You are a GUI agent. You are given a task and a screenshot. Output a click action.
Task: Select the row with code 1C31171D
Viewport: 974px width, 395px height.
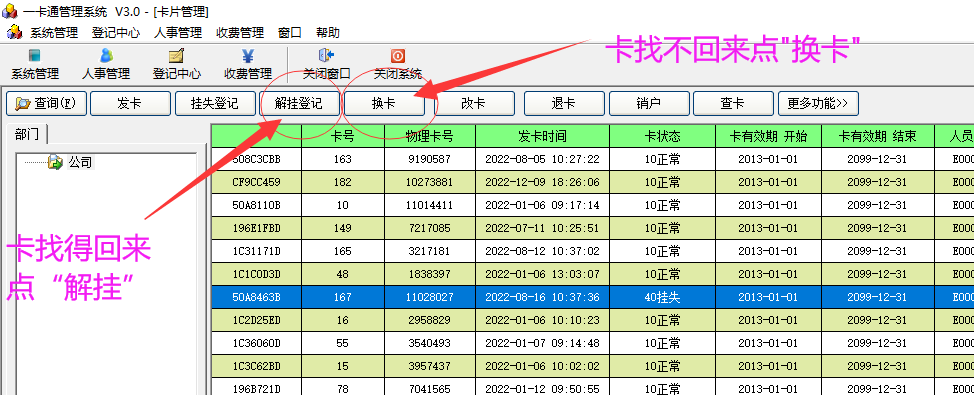click(x=593, y=251)
